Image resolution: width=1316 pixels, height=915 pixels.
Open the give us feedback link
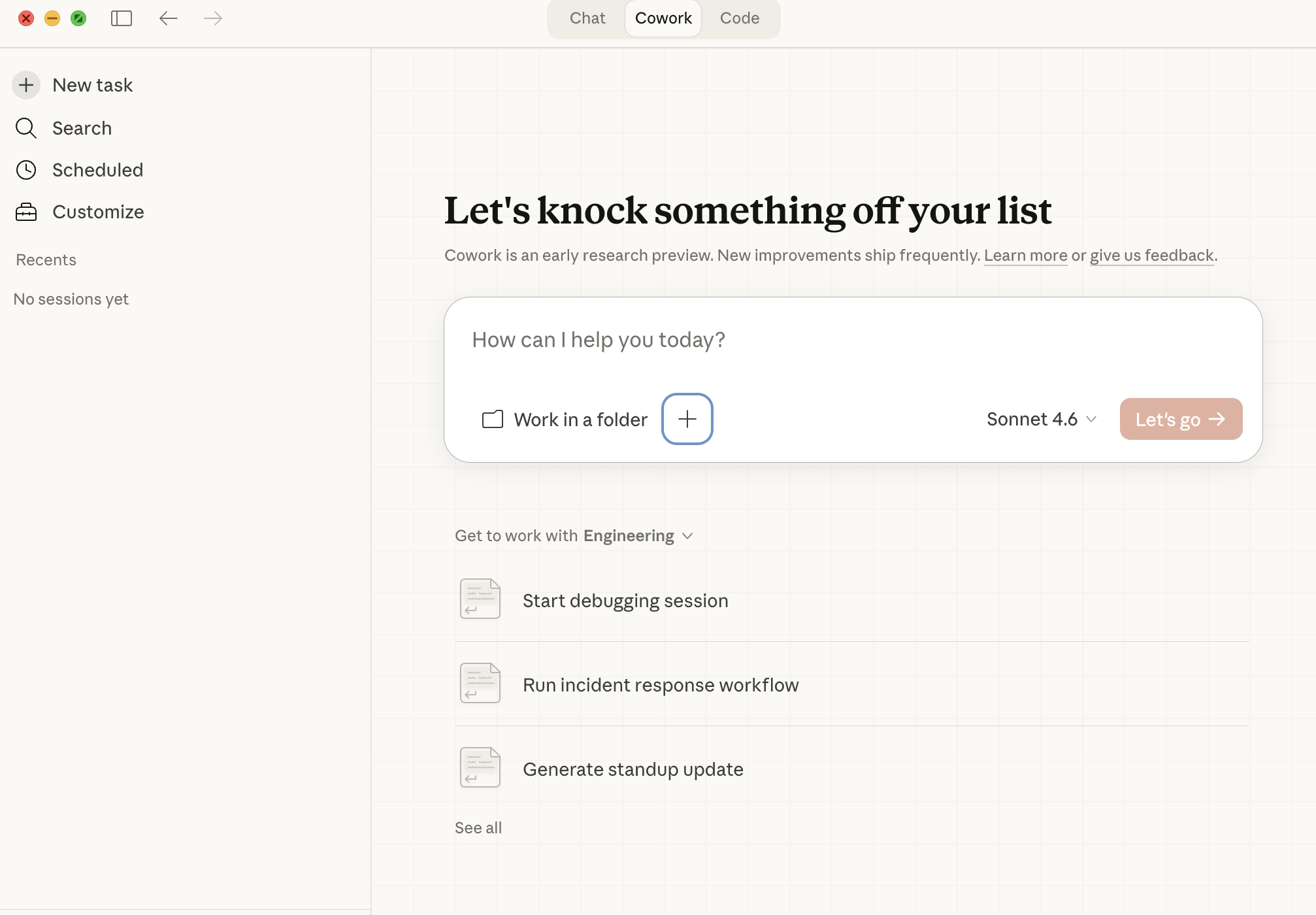pos(1151,256)
